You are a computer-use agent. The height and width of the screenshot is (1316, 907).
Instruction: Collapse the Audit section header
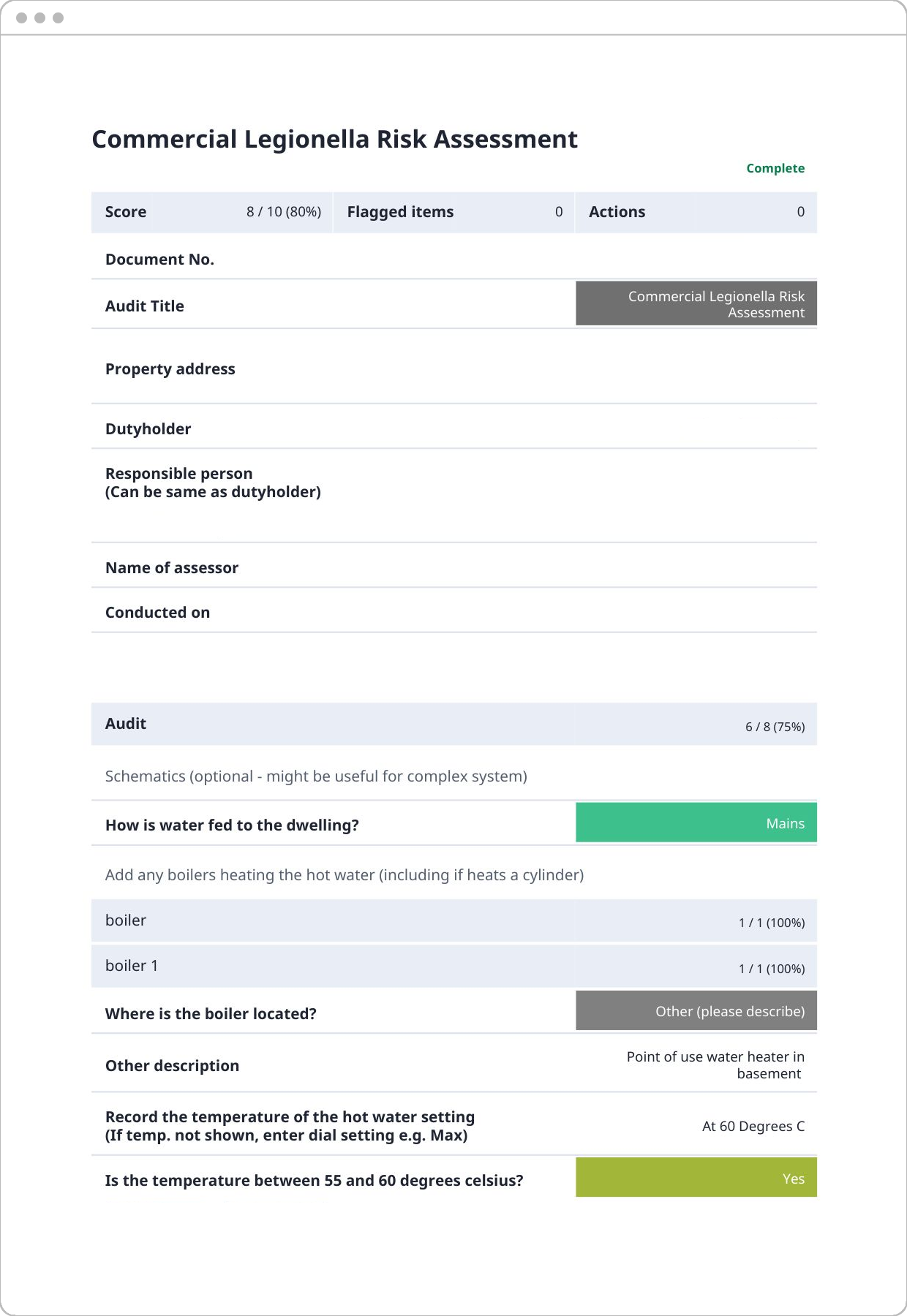tap(453, 724)
